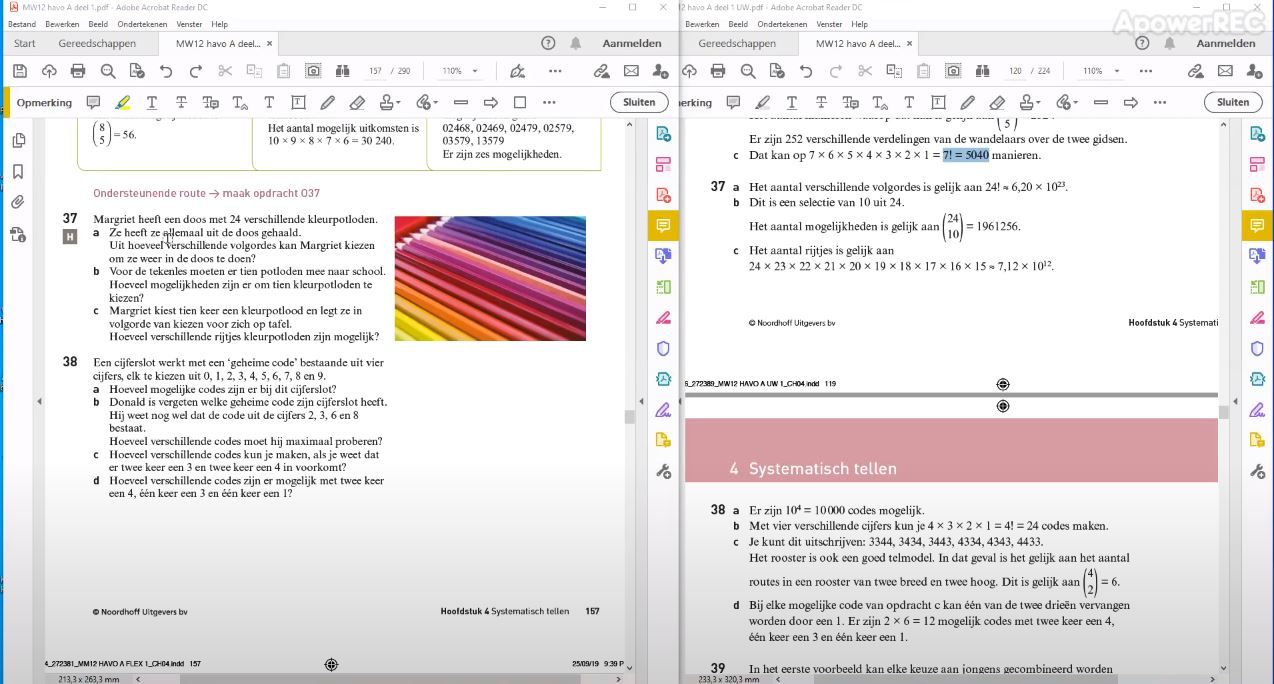This screenshot has height=684, width=1274.
Task: Open page thumbnails panel in the left window sidebar
Action: tap(18, 141)
